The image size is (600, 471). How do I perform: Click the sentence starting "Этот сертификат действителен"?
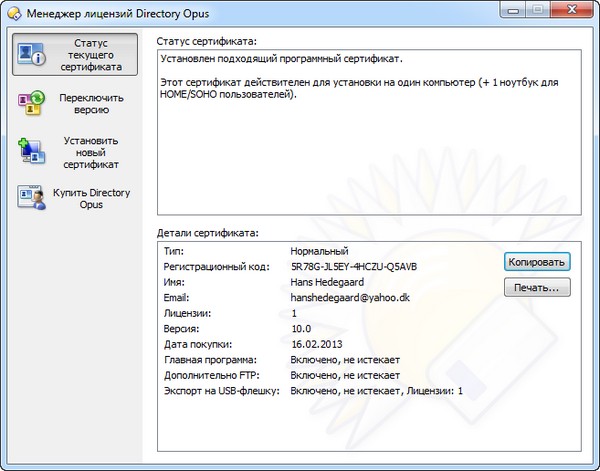(359, 88)
